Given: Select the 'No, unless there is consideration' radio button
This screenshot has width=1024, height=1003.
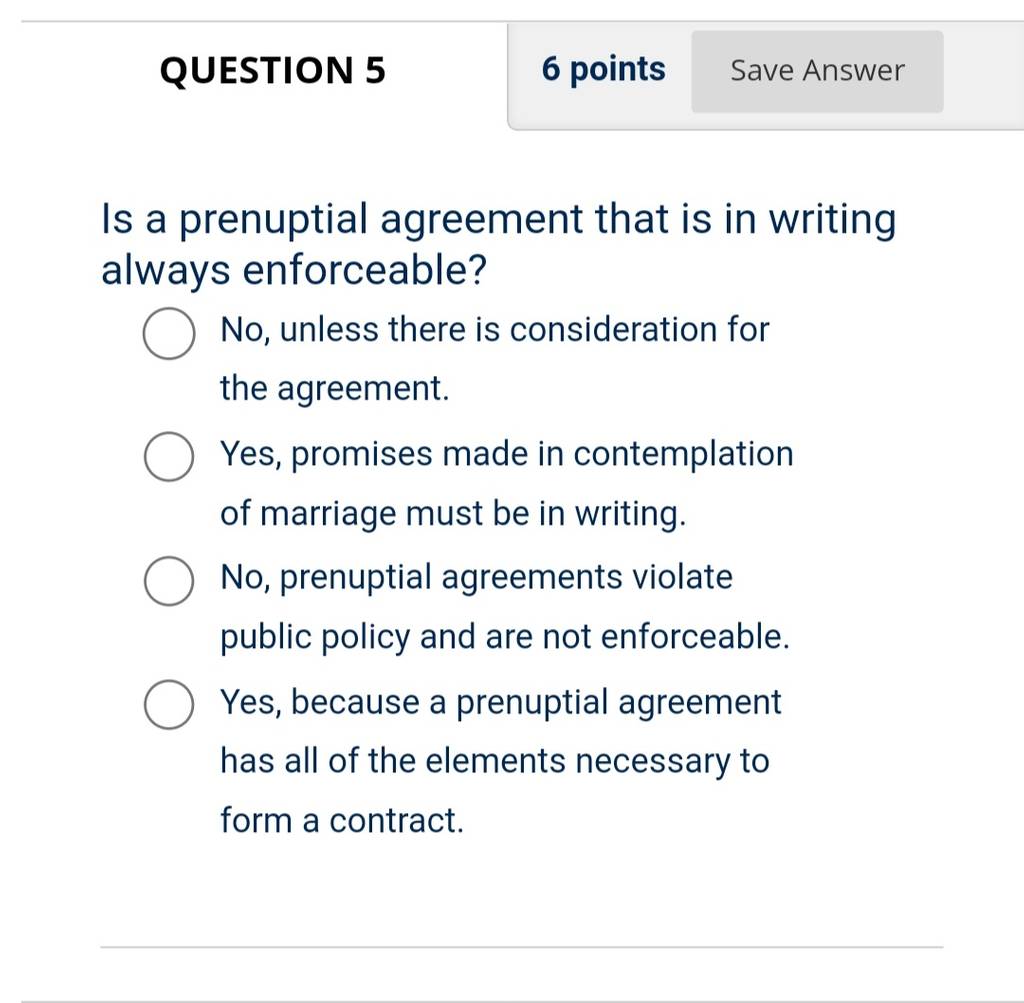Looking at the screenshot, I should [x=168, y=334].
